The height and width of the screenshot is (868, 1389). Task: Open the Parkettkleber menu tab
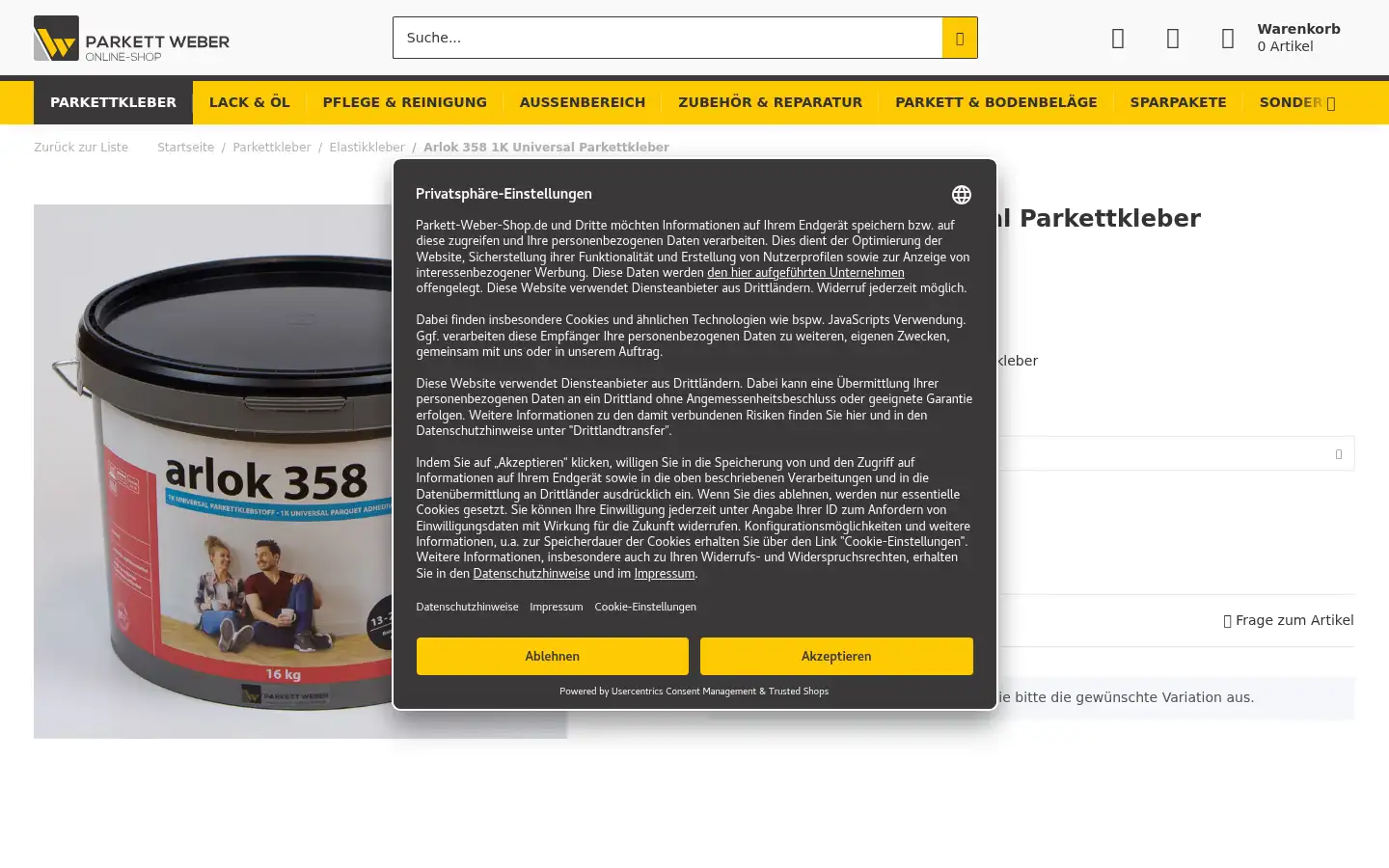point(113,102)
